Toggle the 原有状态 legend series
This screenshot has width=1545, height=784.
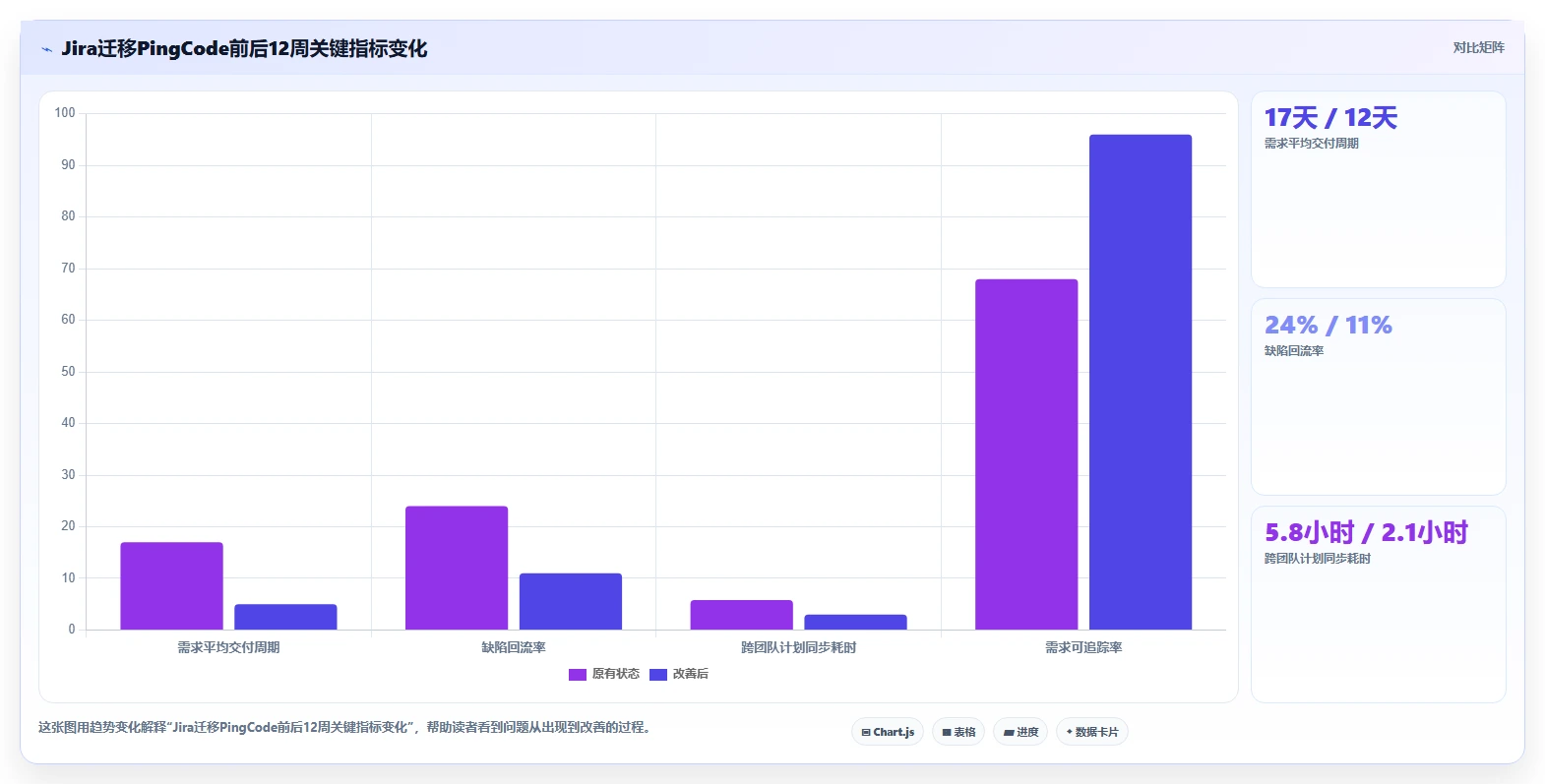tap(604, 674)
